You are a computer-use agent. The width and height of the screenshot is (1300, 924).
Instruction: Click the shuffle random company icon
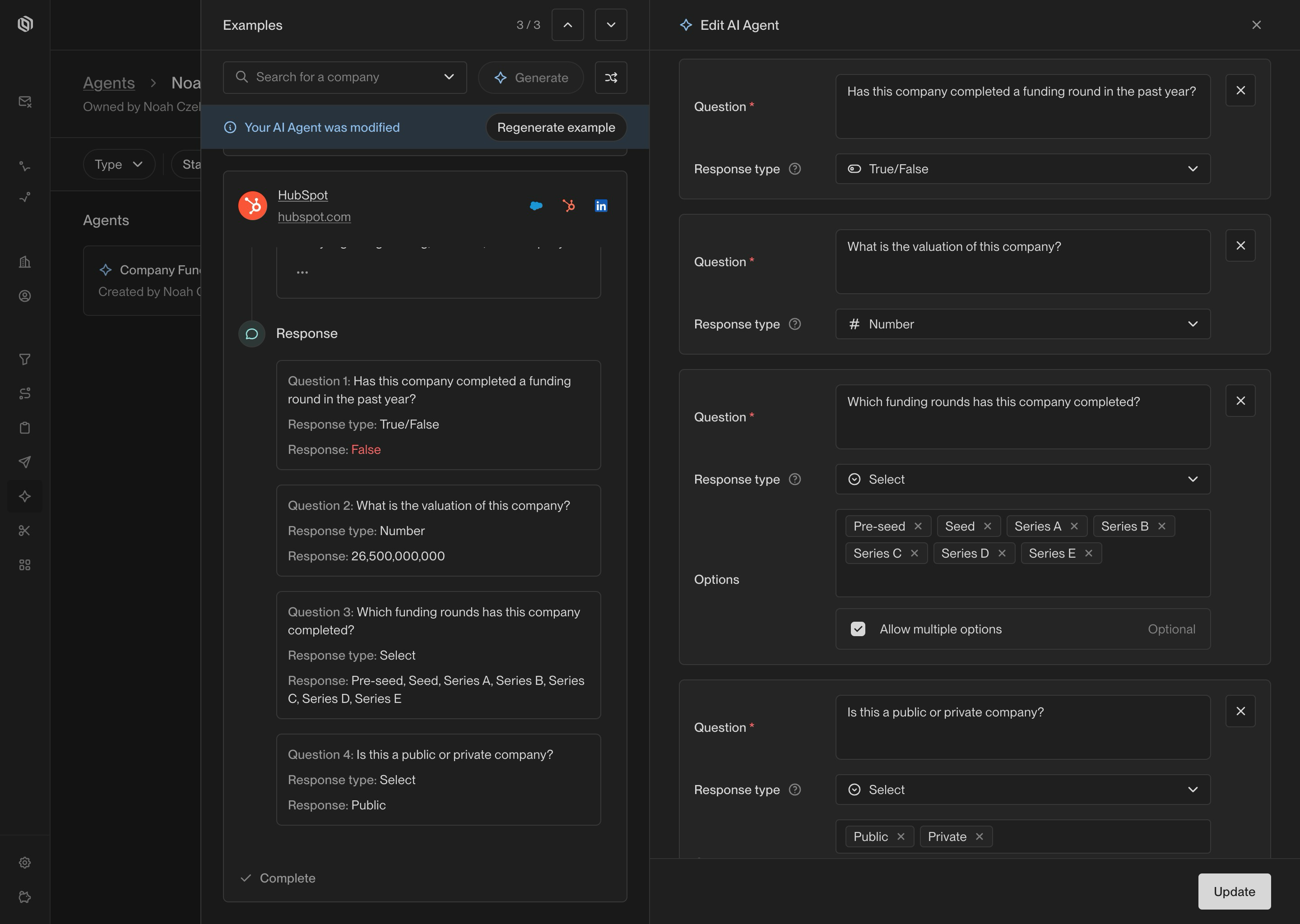tap(611, 78)
